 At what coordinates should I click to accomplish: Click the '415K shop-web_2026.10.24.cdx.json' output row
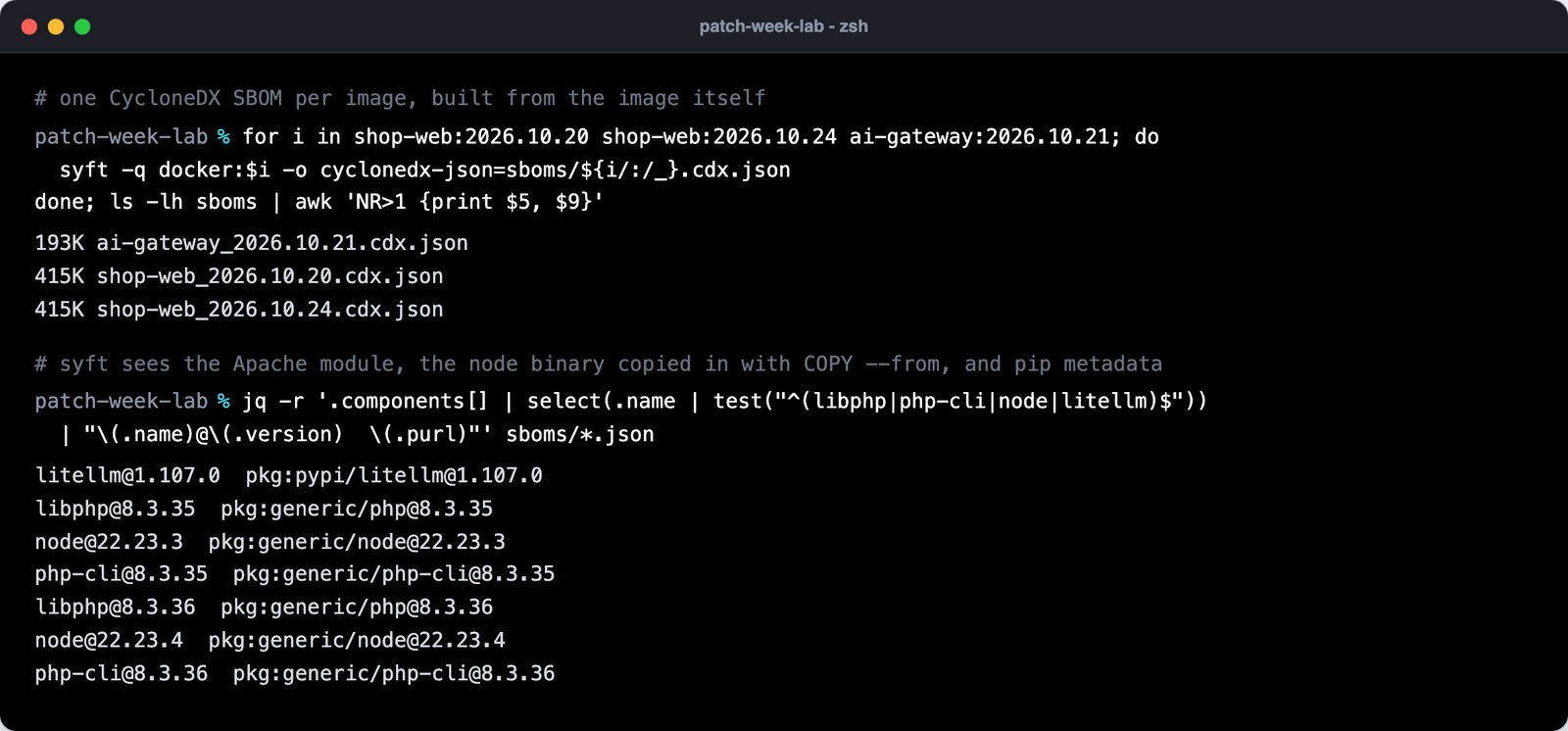coord(239,310)
